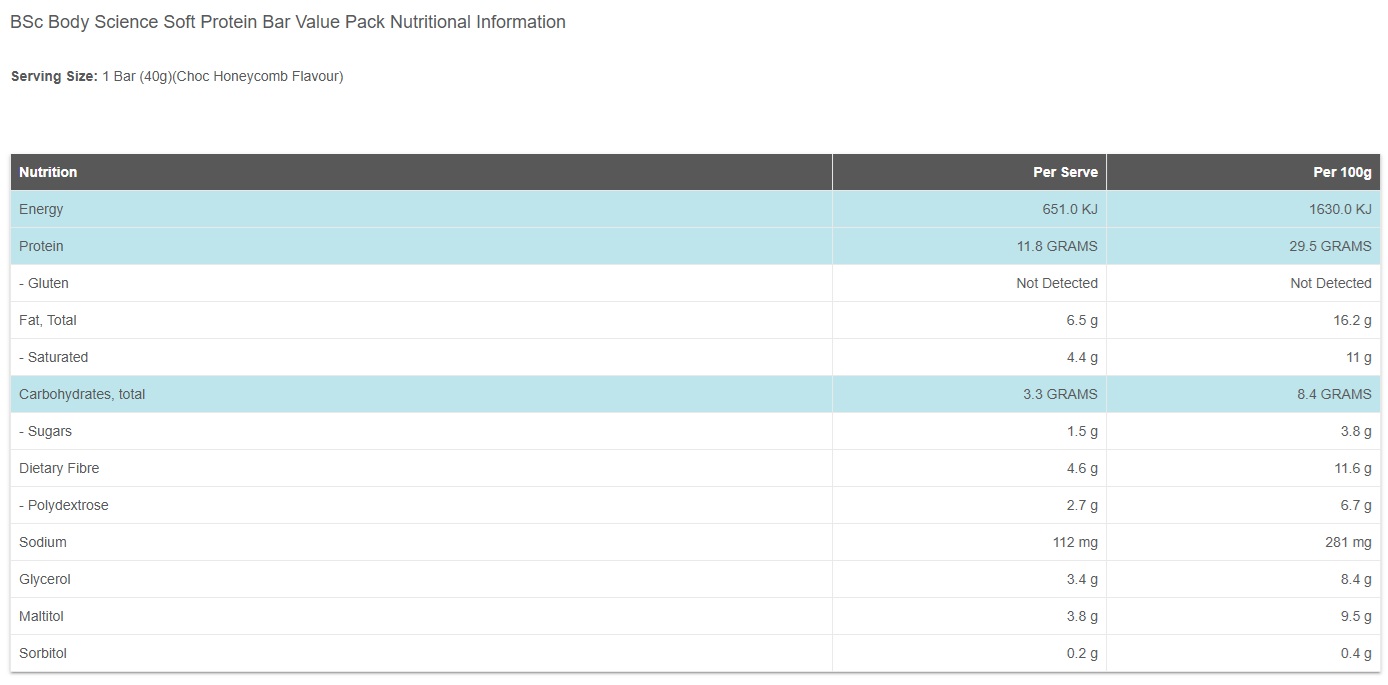
Task: Click the '3.3 GRAMS' carbohydrates value
Action: coord(1061,394)
